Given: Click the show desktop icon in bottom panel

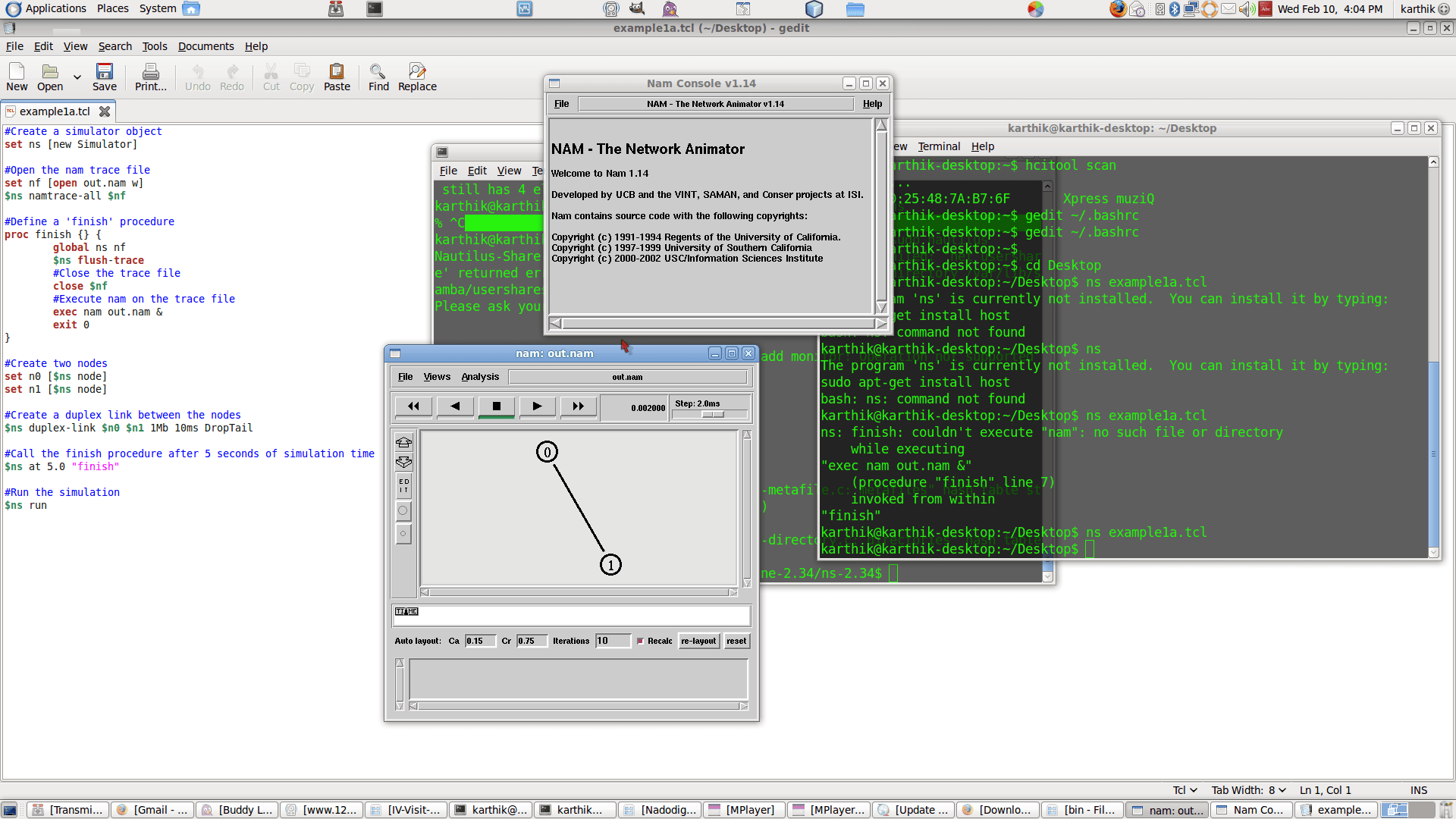Looking at the screenshot, I should (9, 810).
